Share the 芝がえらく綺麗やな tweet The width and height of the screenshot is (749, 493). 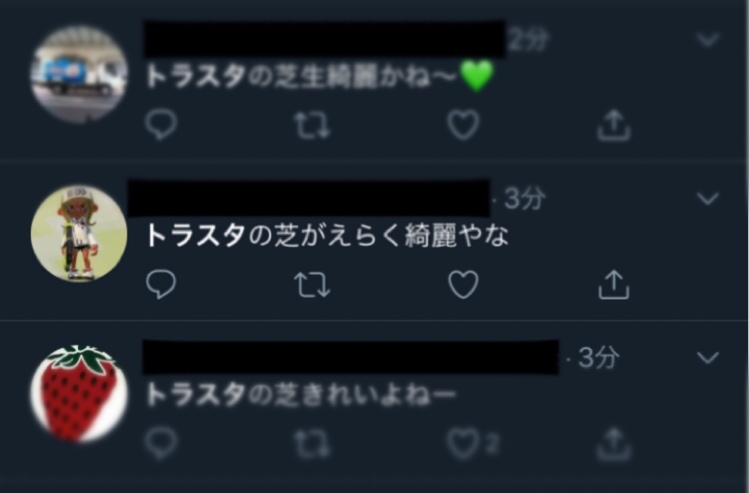(x=614, y=285)
